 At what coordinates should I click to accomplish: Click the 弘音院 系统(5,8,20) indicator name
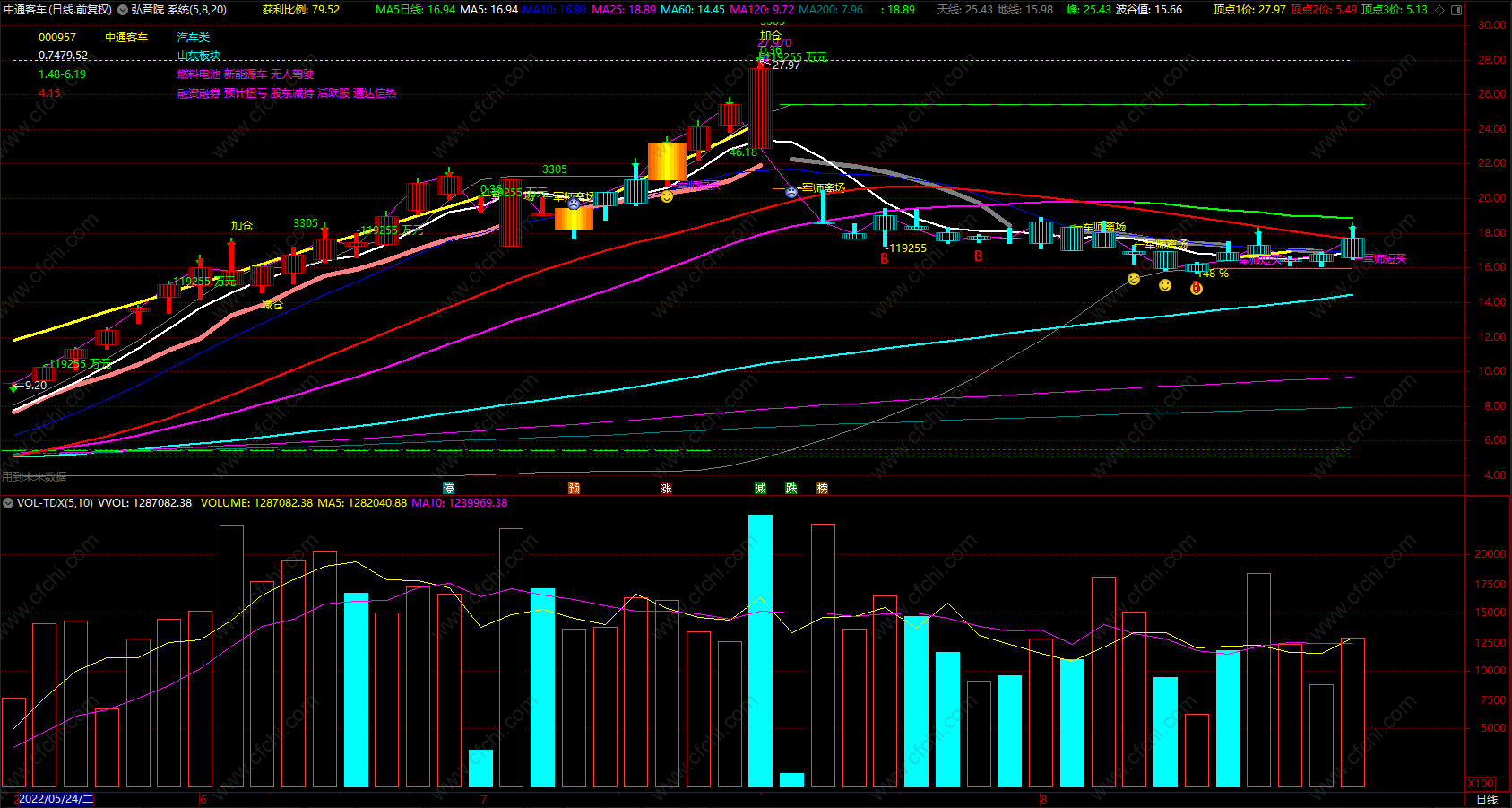pos(178,10)
